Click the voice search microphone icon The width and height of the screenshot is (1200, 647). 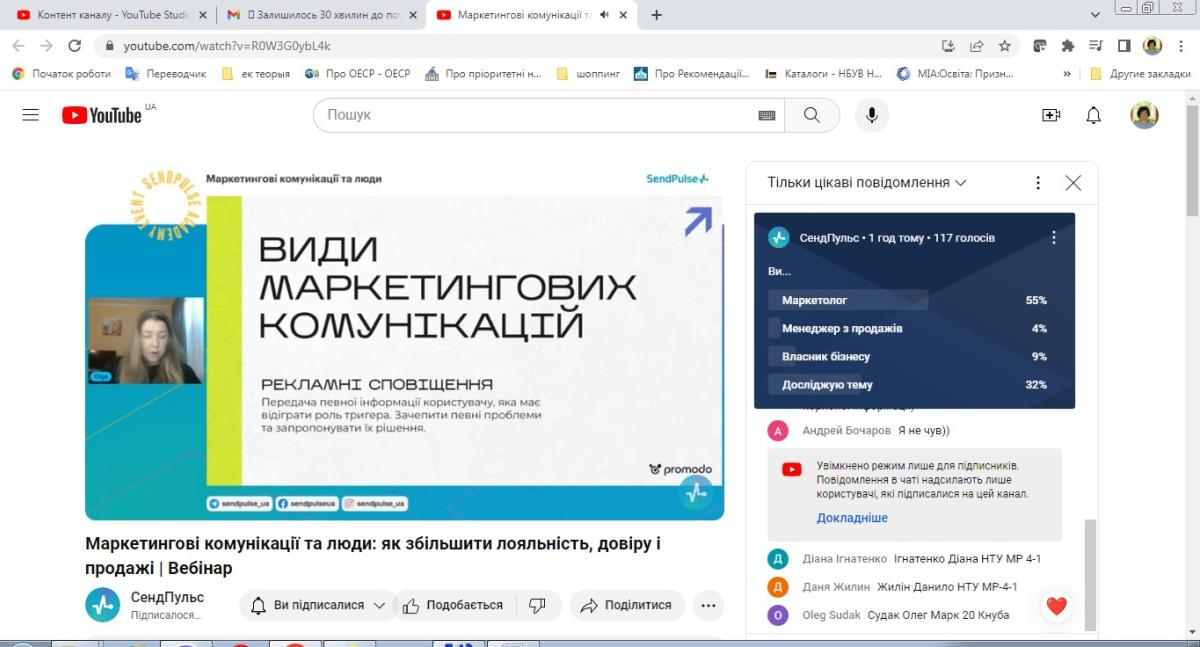872,115
